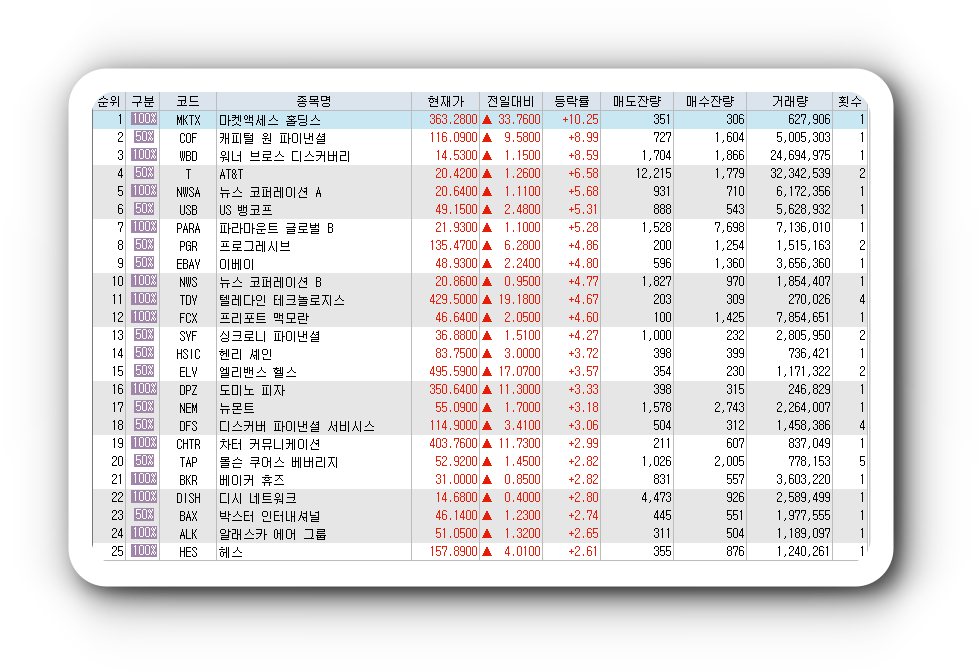Click the 50% badge in USB row
Screen dimensions: 979x672
click(144, 209)
